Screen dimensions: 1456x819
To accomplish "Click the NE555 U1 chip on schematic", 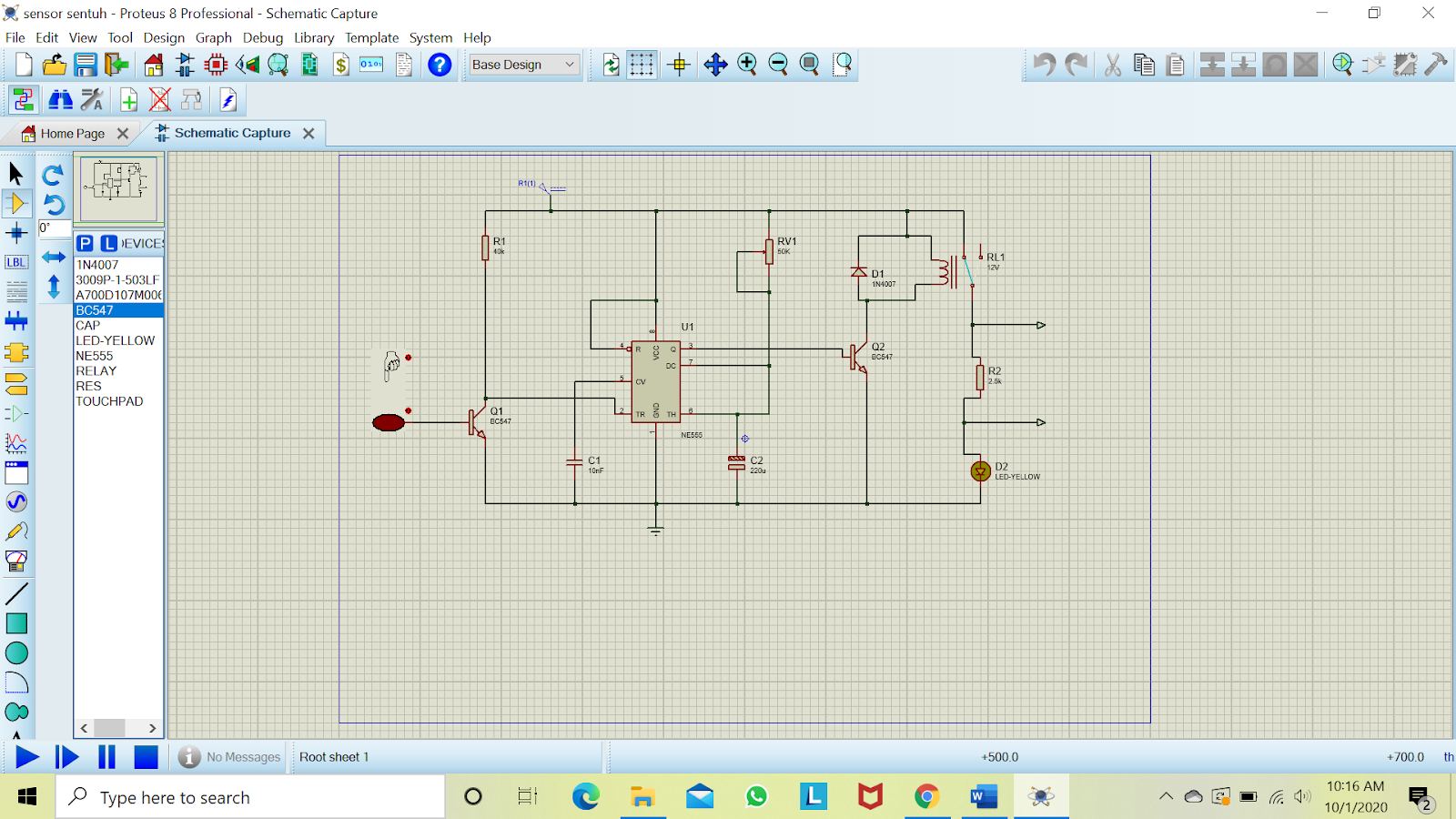I will [x=655, y=382].
